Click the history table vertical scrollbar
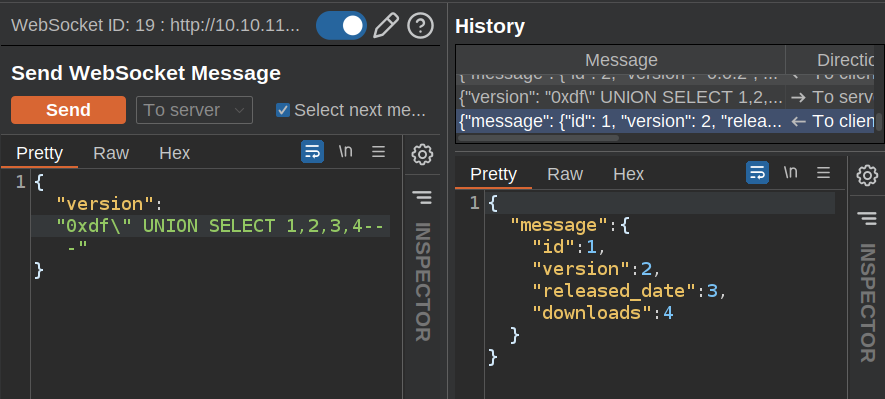Screen dimensions: 885x399 click(x=879, y=122)
